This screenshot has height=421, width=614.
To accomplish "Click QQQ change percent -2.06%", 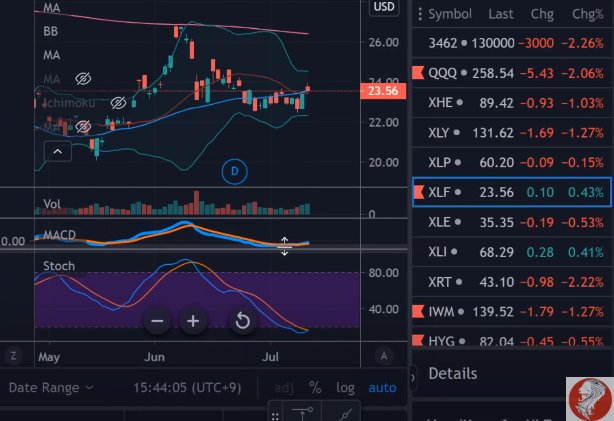I will 583,73.
